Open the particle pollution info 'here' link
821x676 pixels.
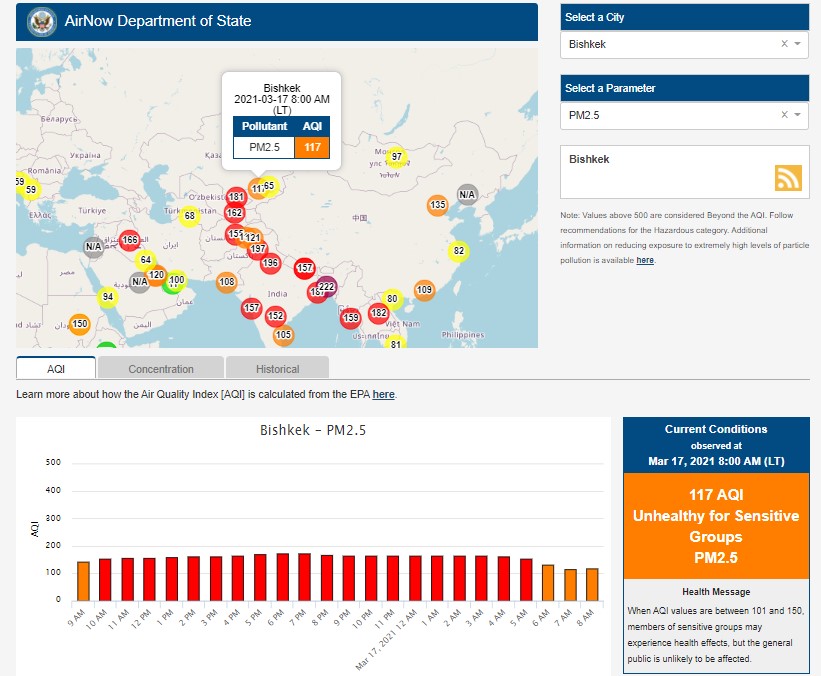click(x=645, y=260)
